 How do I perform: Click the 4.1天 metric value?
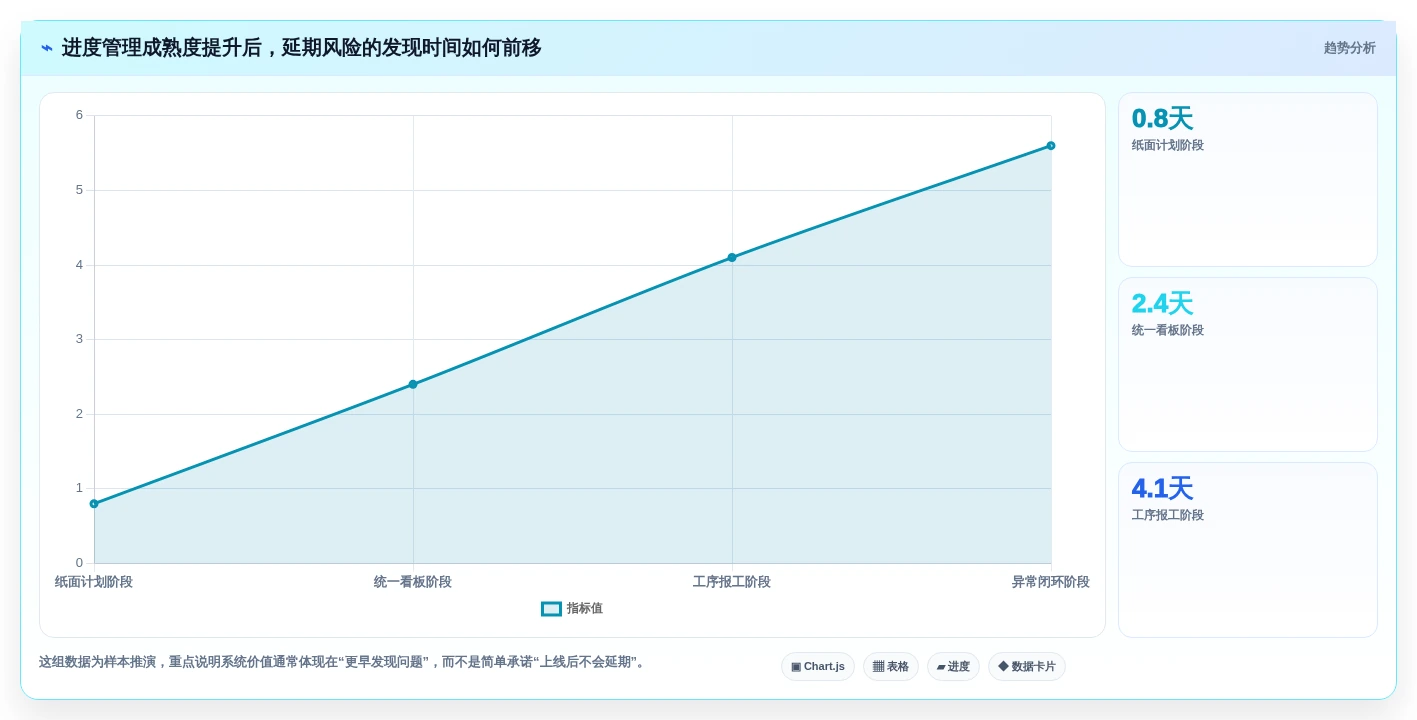tap(1162, 489)
